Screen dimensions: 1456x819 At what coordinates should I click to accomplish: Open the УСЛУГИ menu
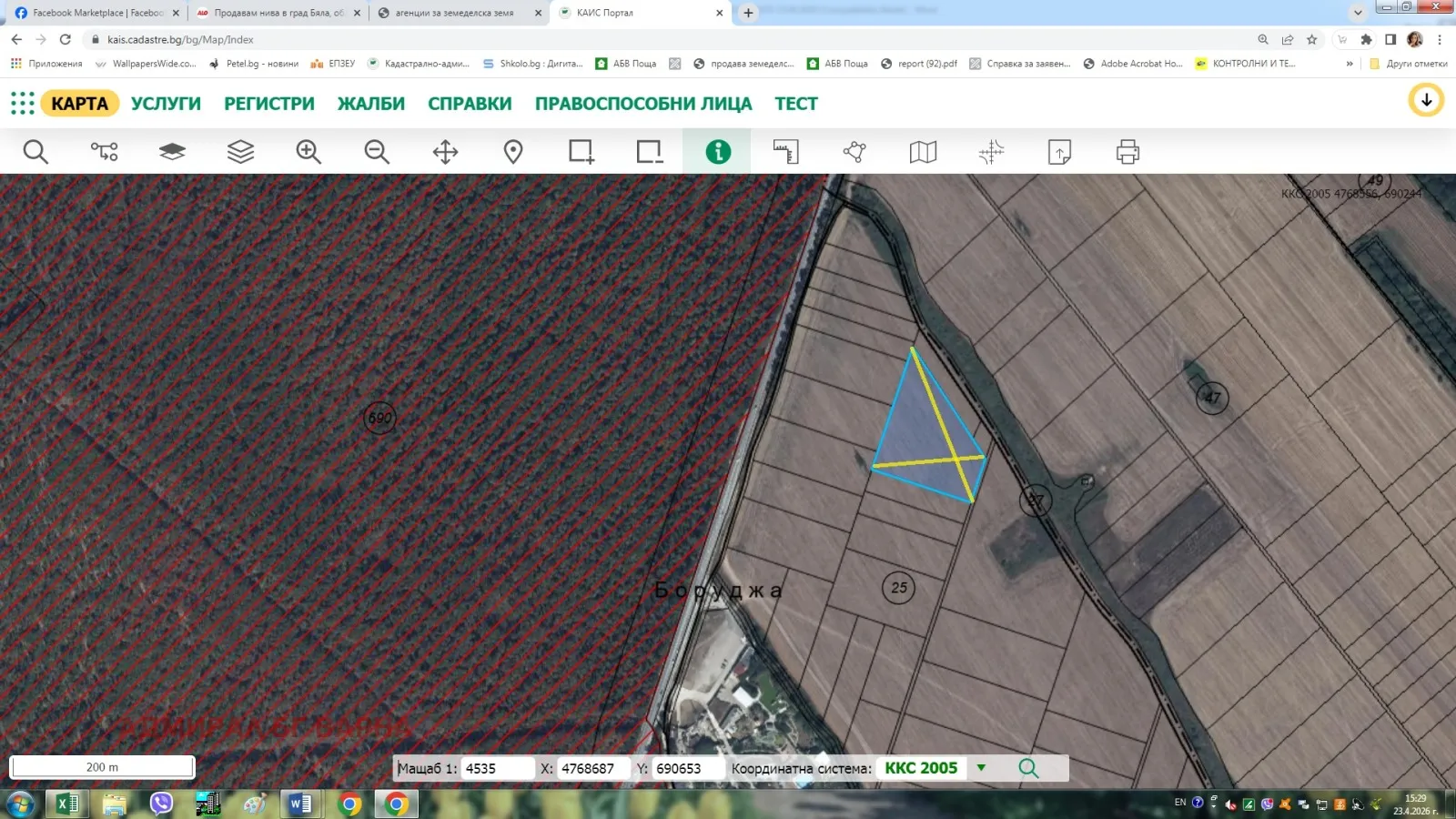coord(166,104)
